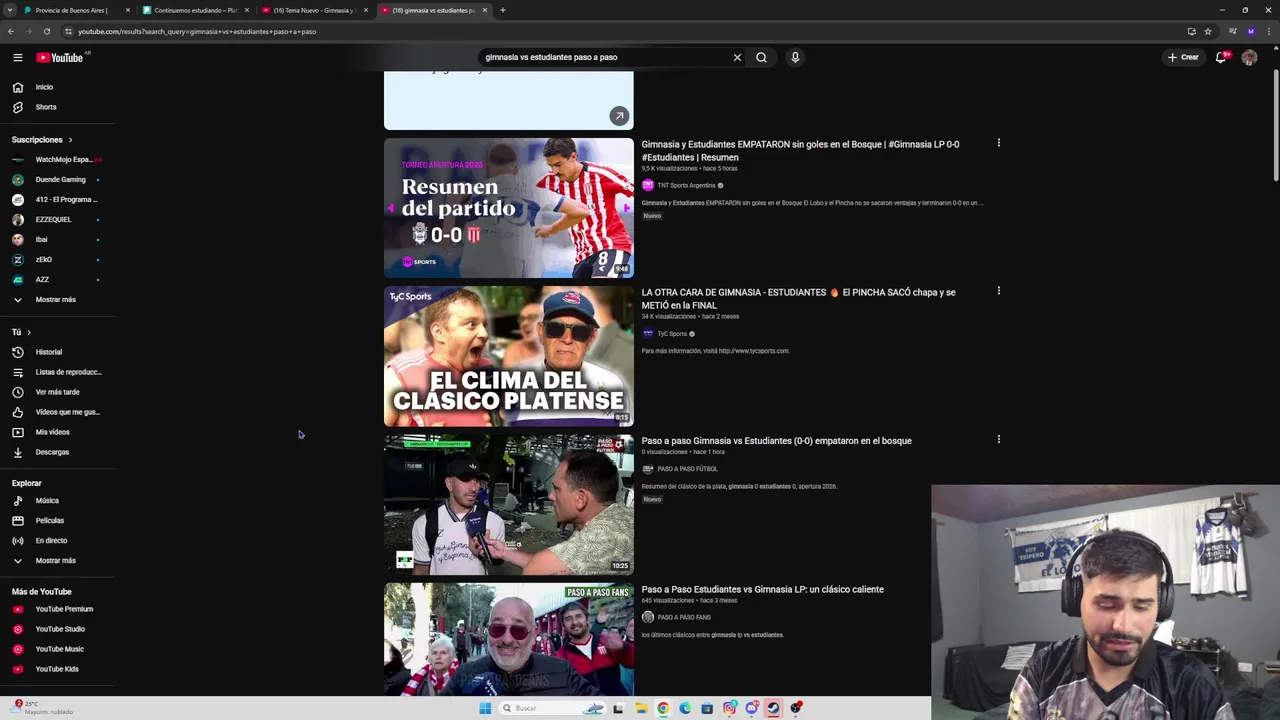
Task: Open EZZEQUIEL subscription channel
Action: [x=58, y=219]
